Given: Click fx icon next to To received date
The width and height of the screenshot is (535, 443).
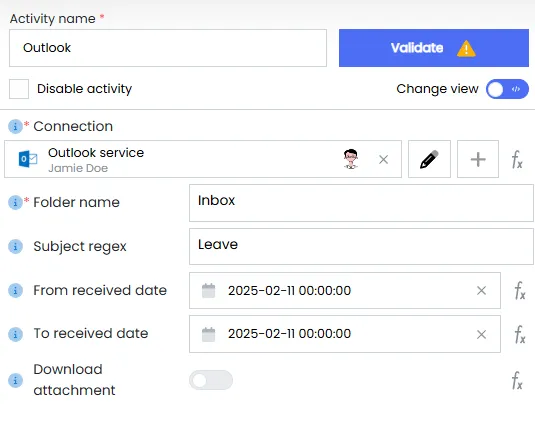Looking at the screenshot, I should (x=520, y=334).
